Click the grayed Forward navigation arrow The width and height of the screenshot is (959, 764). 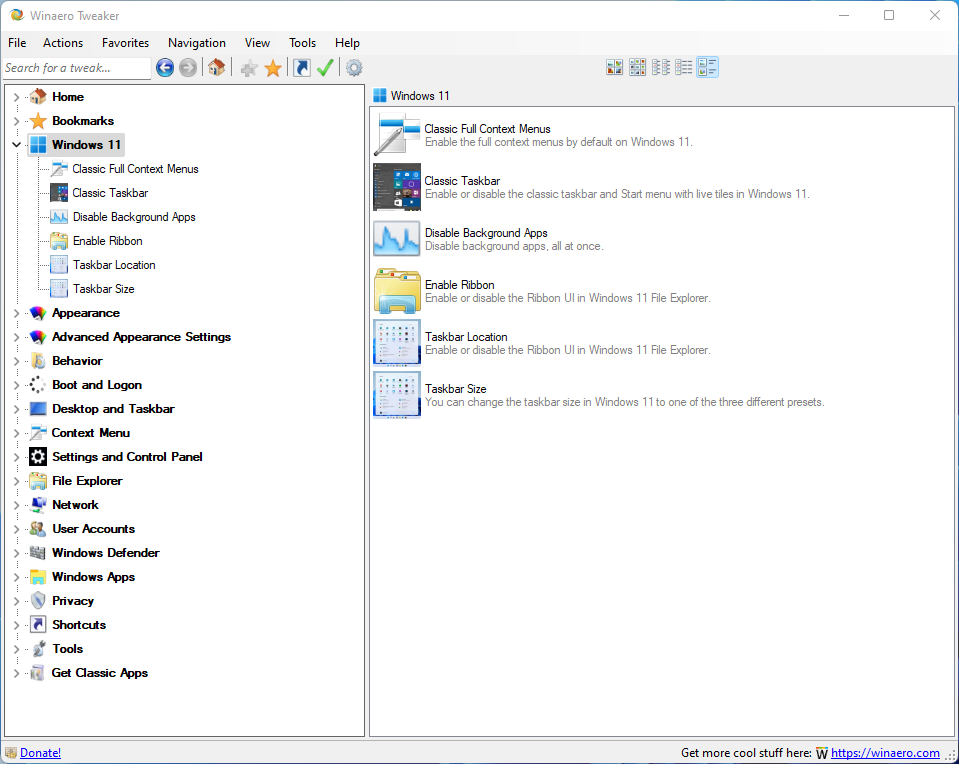point(188,67)
